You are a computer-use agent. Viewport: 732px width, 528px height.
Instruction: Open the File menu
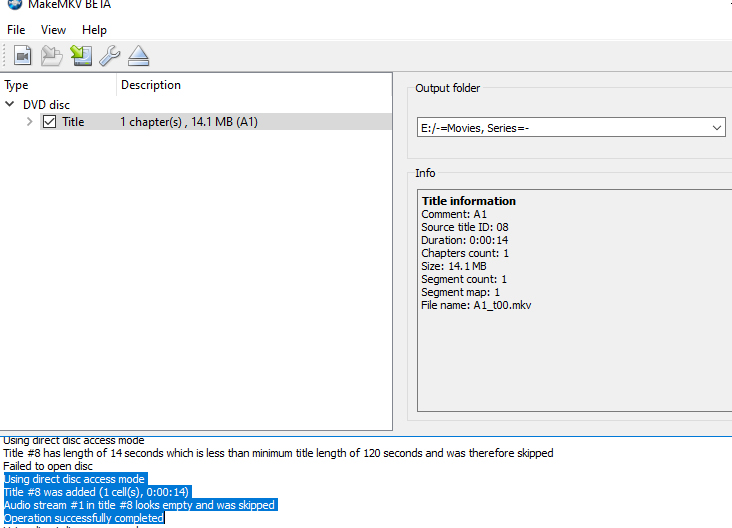pos(16,30)
